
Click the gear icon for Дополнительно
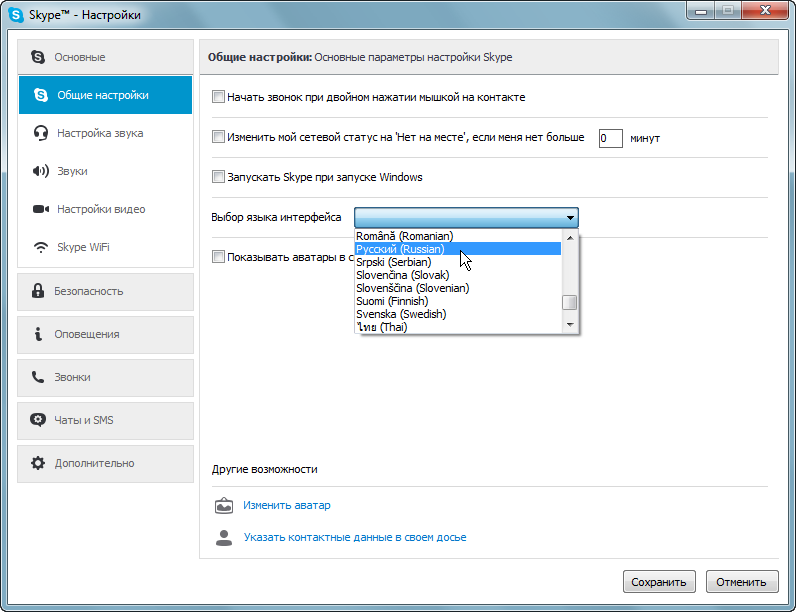(x=38, y=463)
